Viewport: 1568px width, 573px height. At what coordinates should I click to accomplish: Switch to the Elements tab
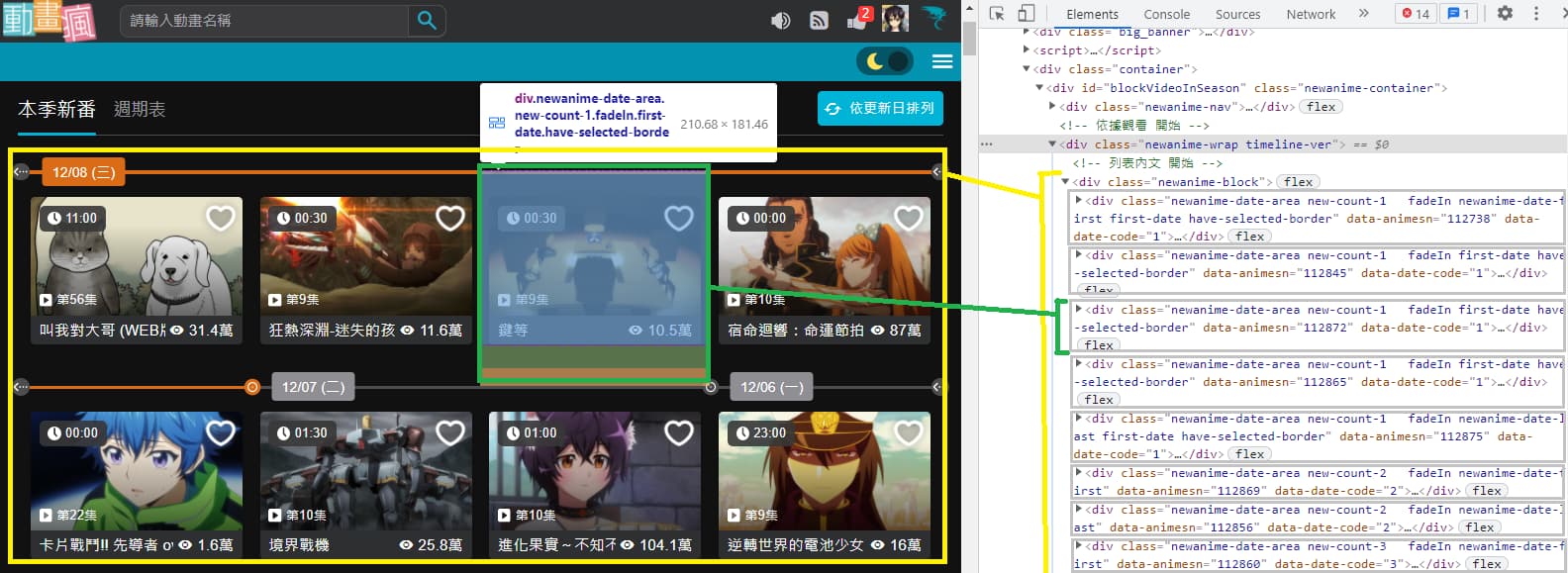[x=1092, y=14]
